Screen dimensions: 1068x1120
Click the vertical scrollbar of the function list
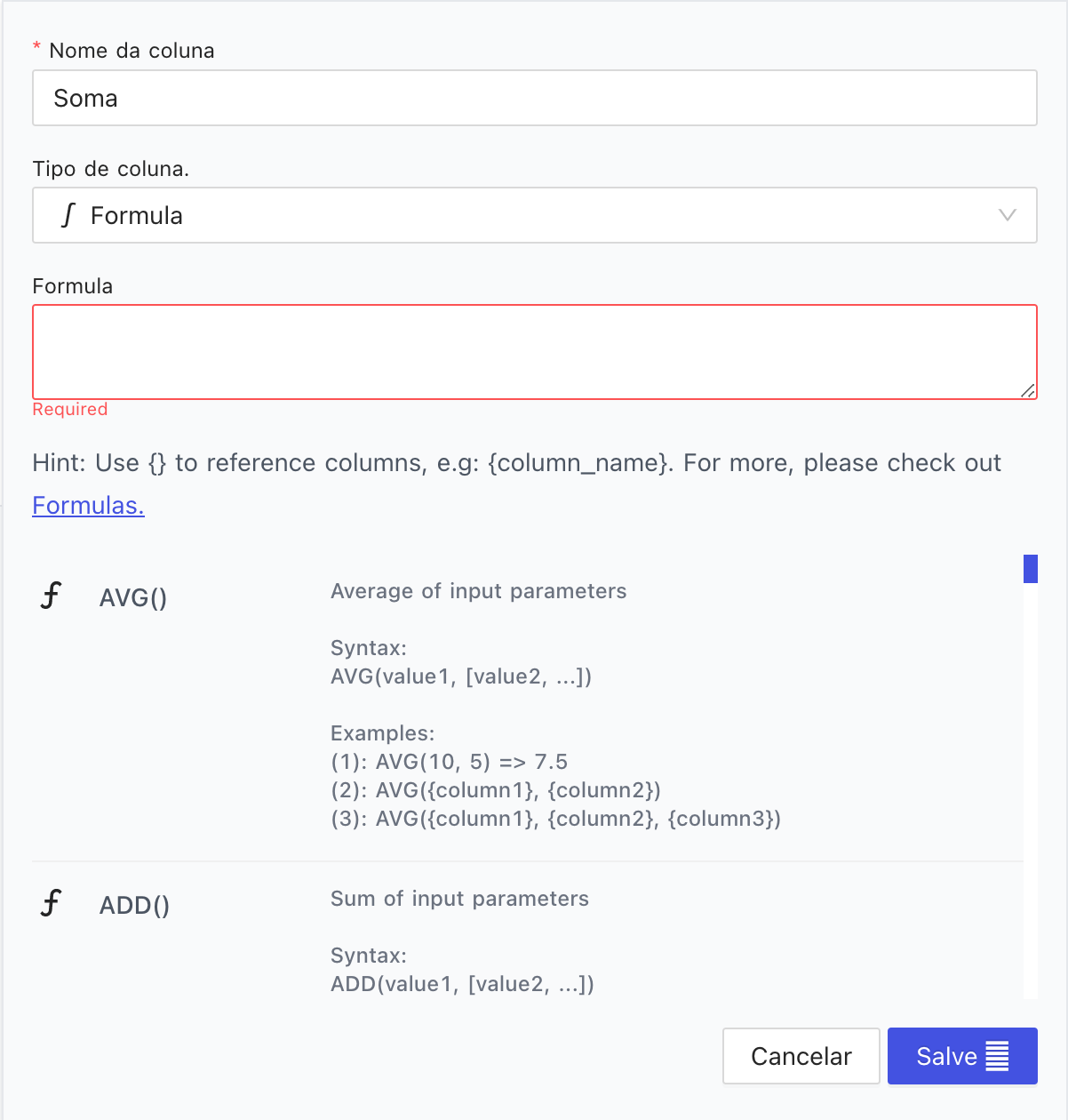pyautogui.click(x=1030, y=569)
